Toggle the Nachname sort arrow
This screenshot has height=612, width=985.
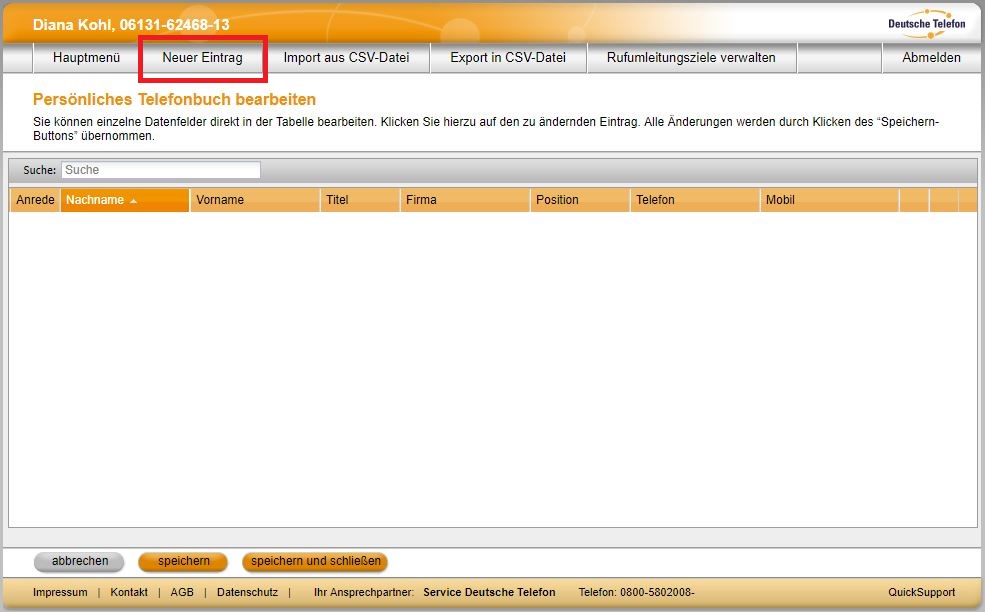tap(133, 201)
